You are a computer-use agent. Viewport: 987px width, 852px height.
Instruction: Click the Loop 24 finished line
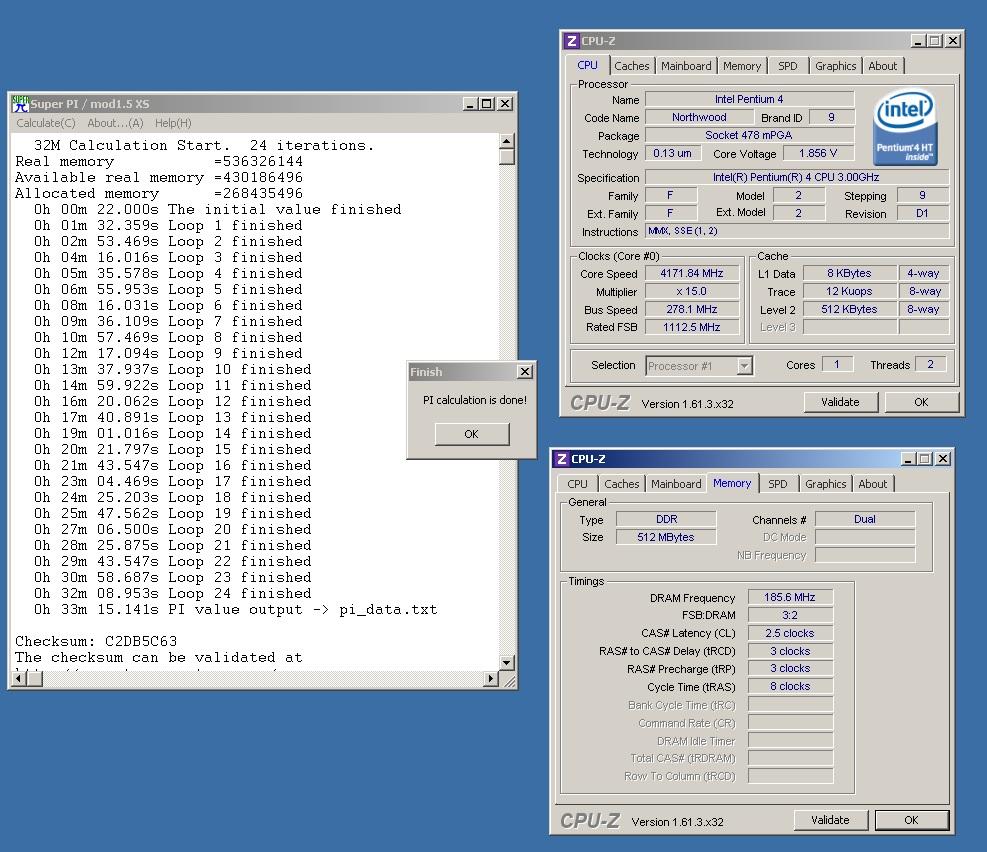[172, 593]
